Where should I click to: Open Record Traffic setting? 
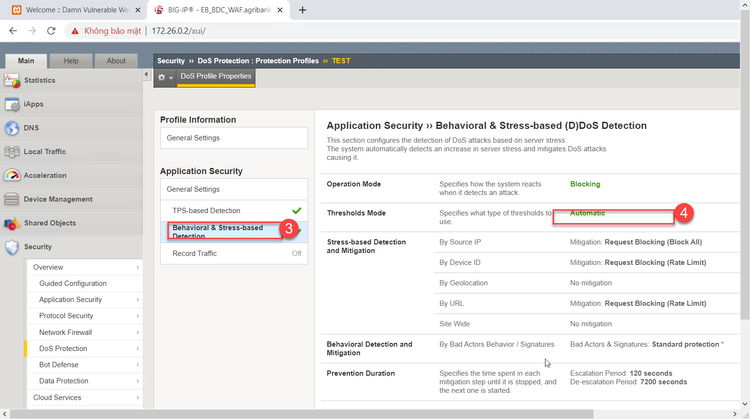click(194, 254)
